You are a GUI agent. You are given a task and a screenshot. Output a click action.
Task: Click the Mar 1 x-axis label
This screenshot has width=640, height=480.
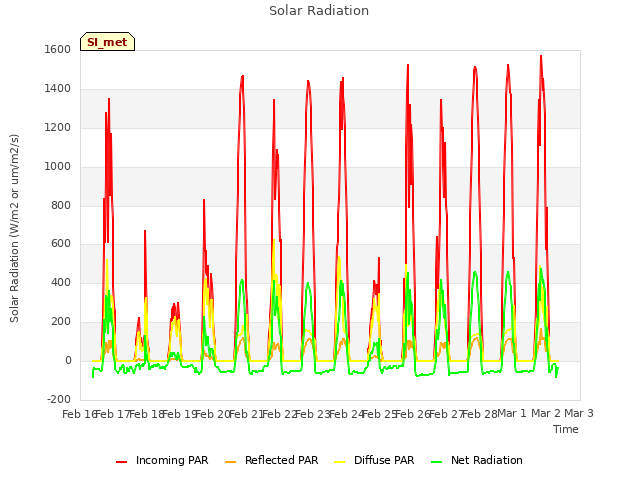512,414
